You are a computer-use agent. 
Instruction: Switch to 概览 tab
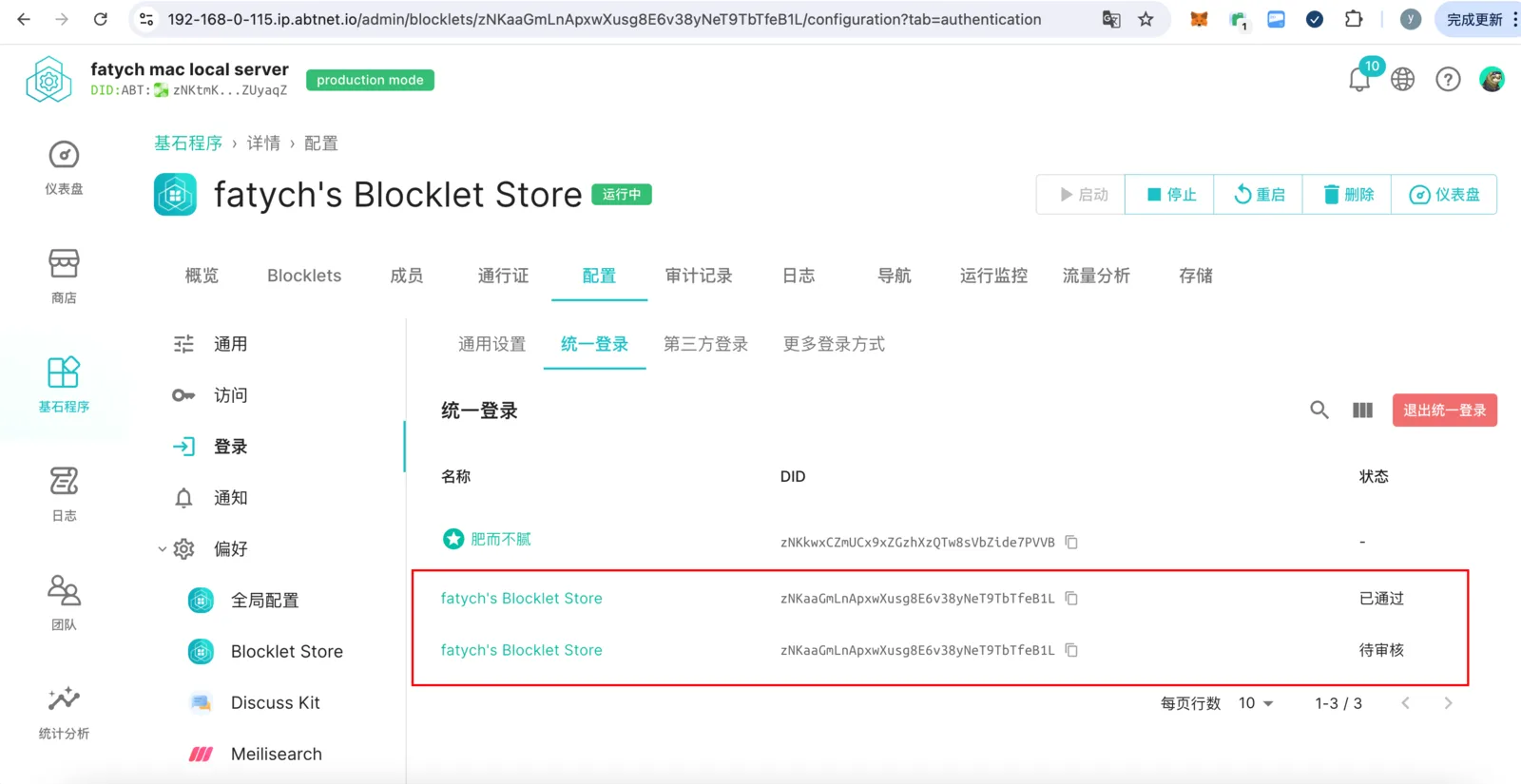pos(202,276)
